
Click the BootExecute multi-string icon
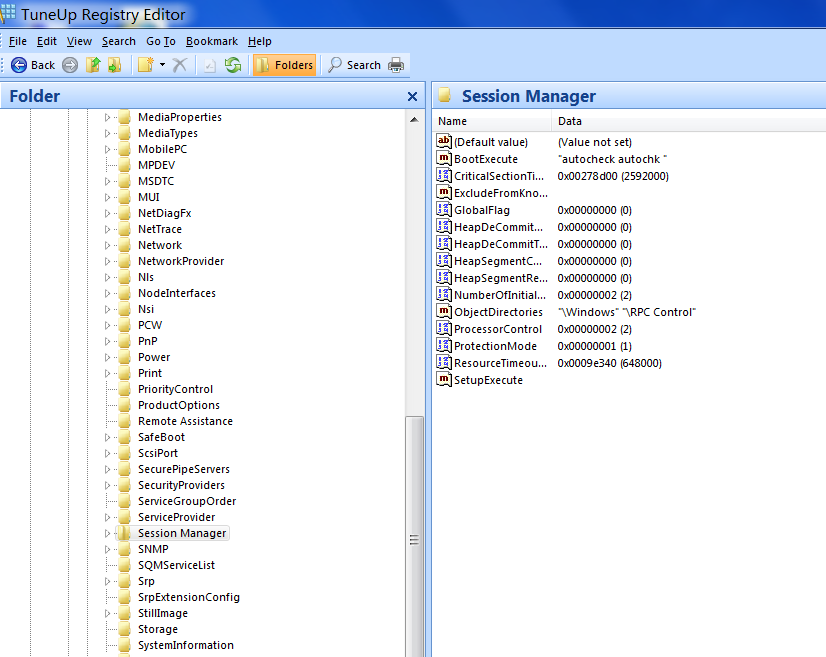[444, 158]
